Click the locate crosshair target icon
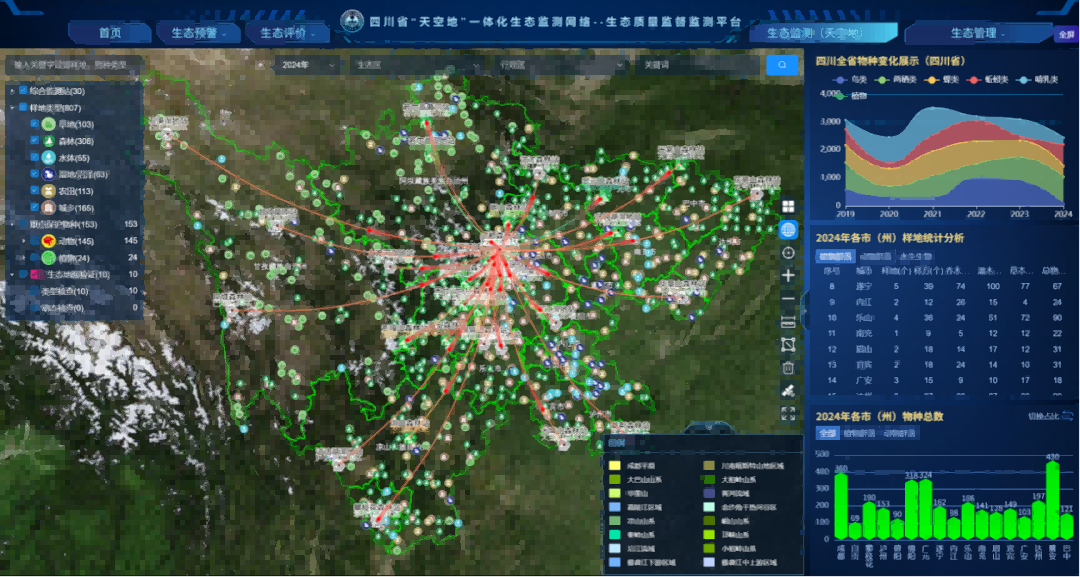This screenshot has height=577, width=1080. pos(788,253)
